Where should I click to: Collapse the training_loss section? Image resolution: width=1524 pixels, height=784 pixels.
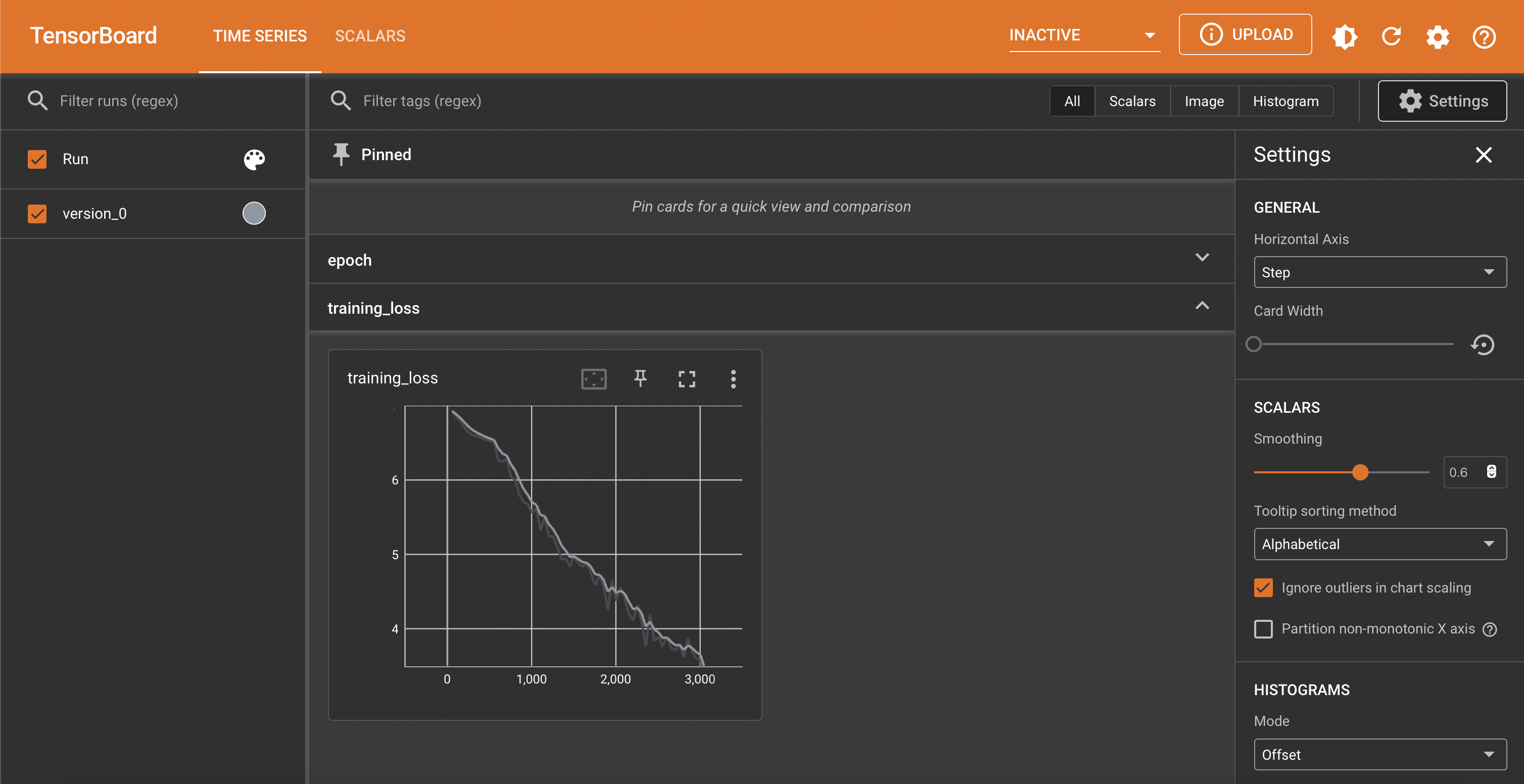coord(1202,306)
